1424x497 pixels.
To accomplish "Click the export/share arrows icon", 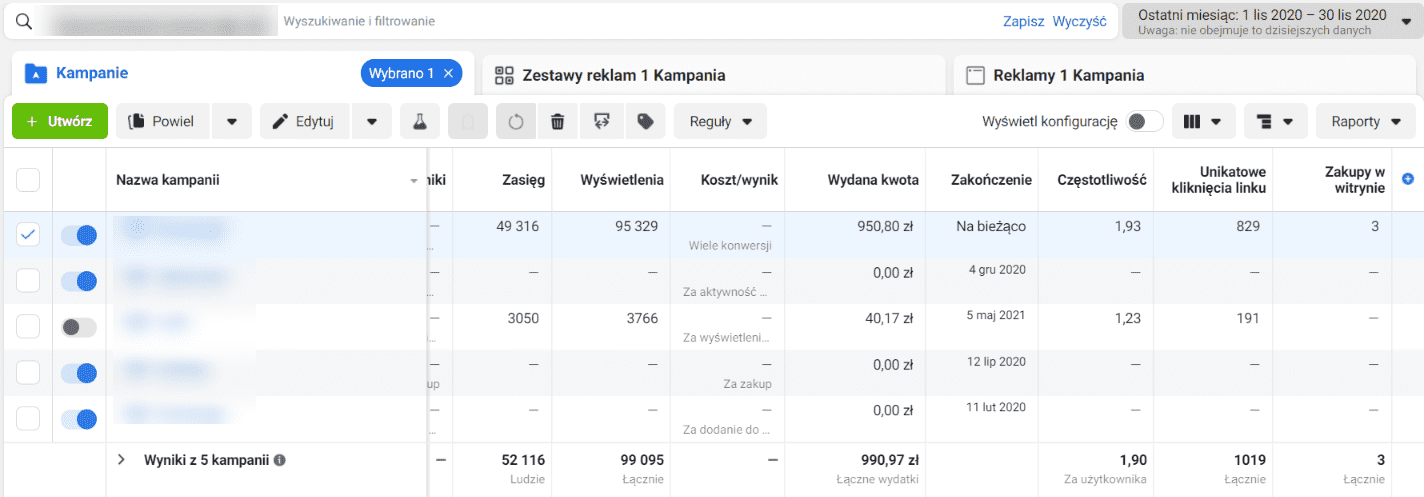I will coord(602,122).
